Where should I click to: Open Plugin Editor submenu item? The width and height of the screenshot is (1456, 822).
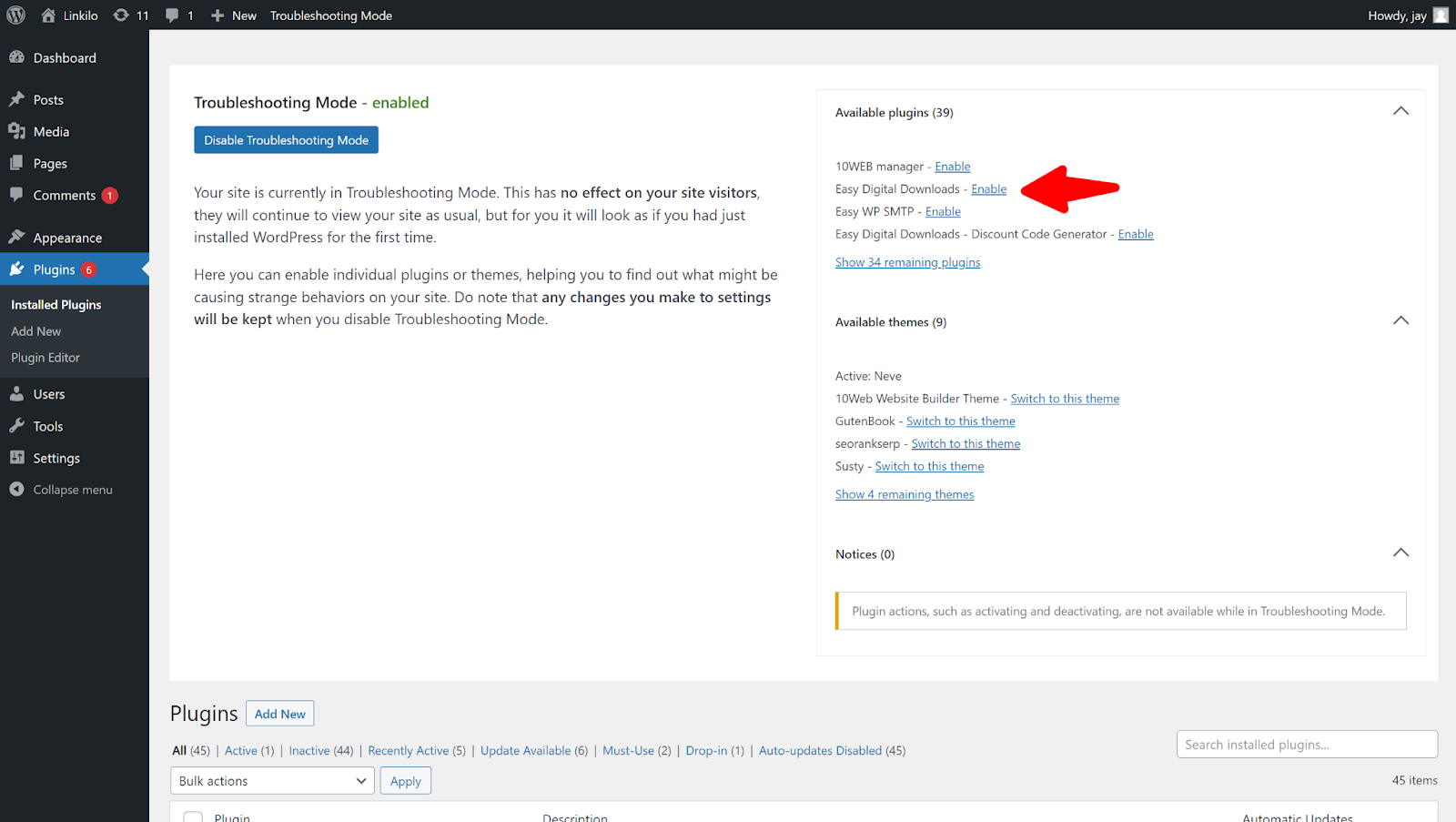click(x=45, y=358)
